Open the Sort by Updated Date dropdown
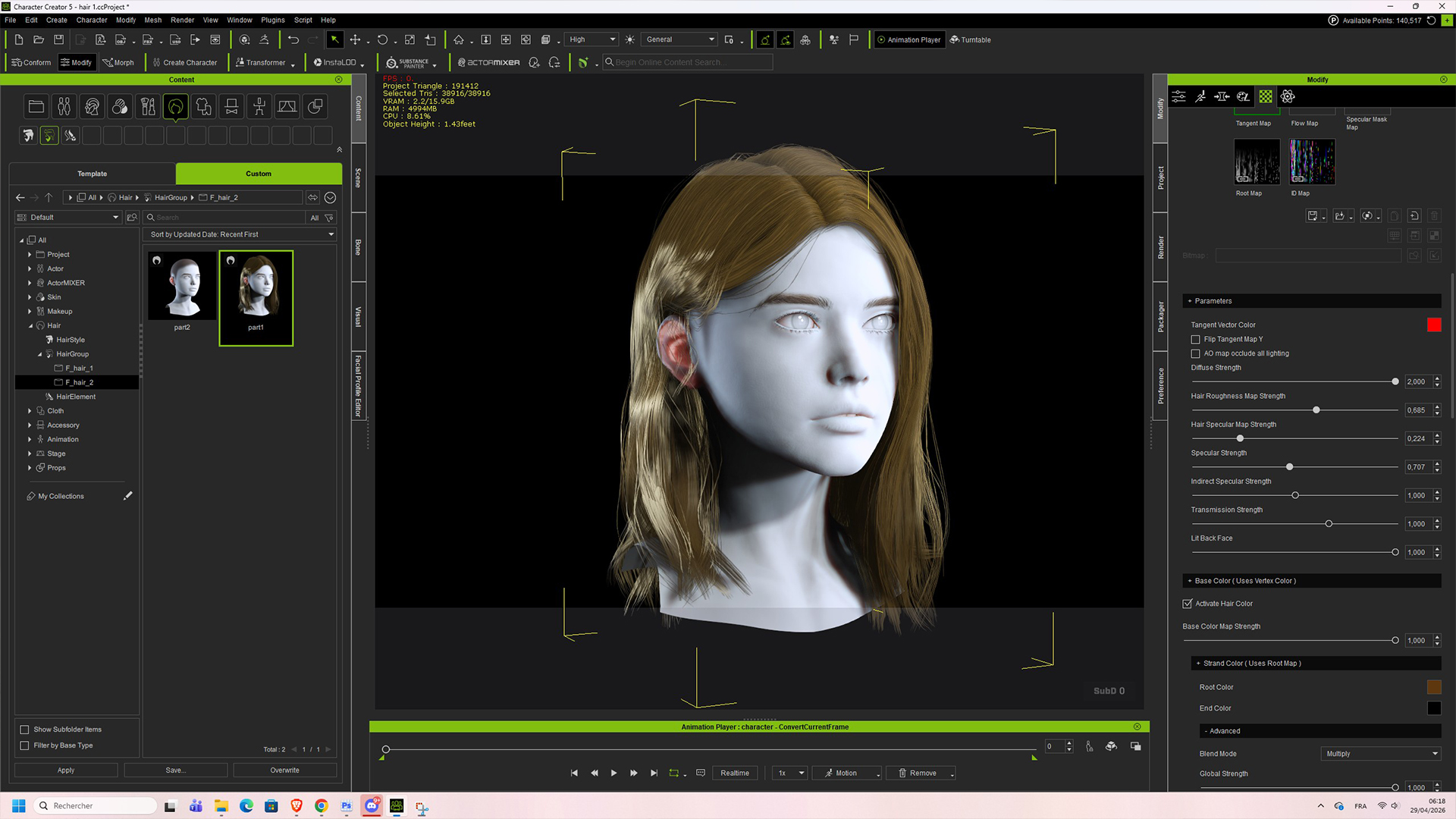Image resolution: width=1456 pixels, height=819 pixels. [241, 234]
